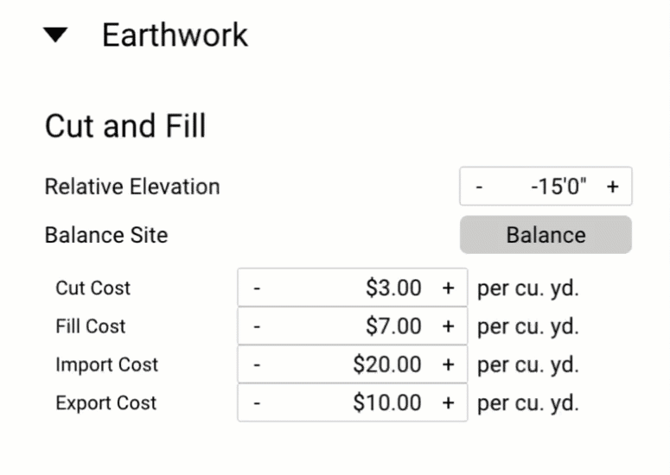This screenshot has height=475, width=670.
Task: Decrease the Import Cost amount
Action: click(257, 365)
